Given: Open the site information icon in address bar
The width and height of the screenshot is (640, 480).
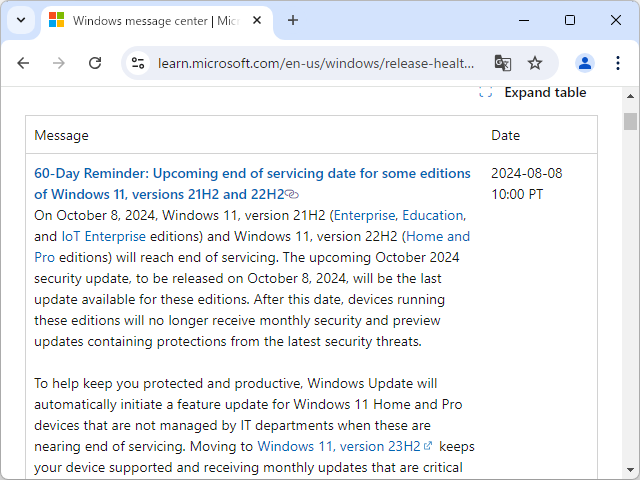Looking at the screenshot, I should [138, 63].
